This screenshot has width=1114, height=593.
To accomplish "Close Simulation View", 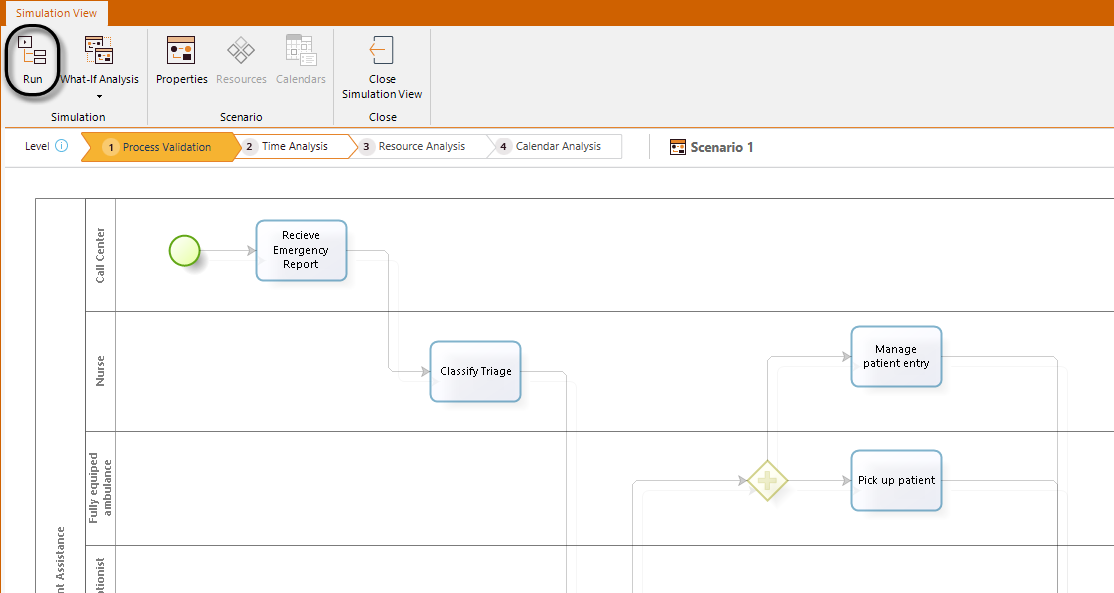I will click(382, 67).
